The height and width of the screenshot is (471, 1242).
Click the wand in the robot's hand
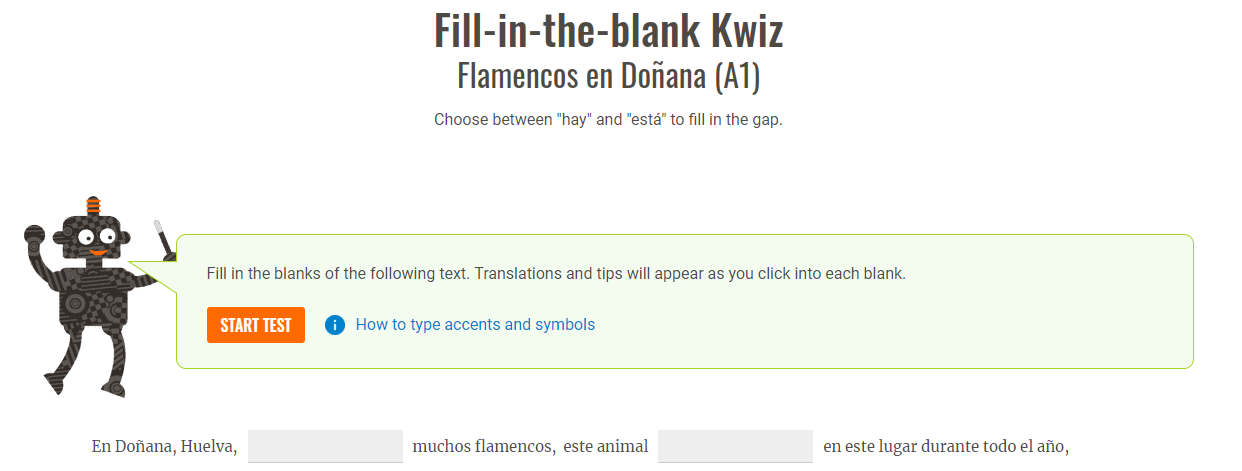163,238
